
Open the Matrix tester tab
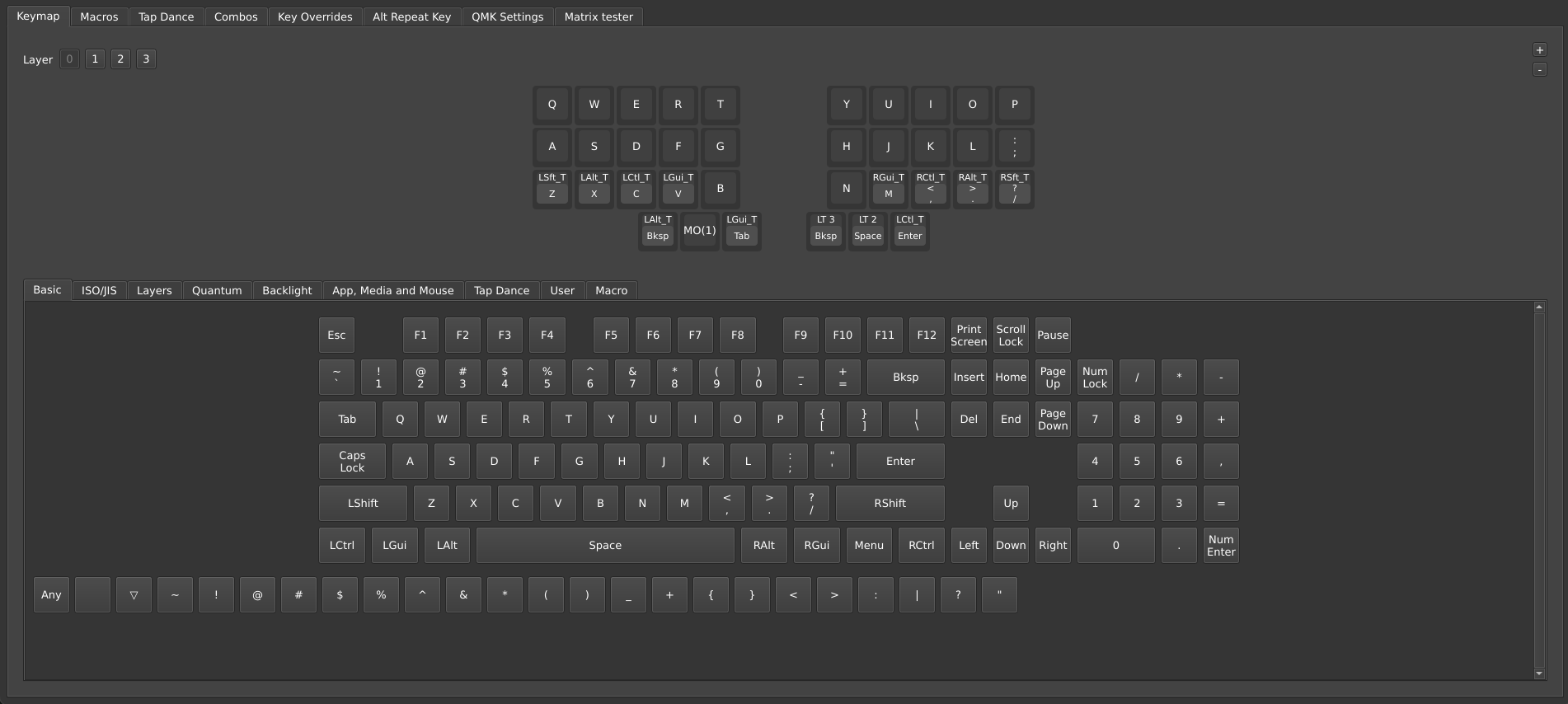point(599,16)
